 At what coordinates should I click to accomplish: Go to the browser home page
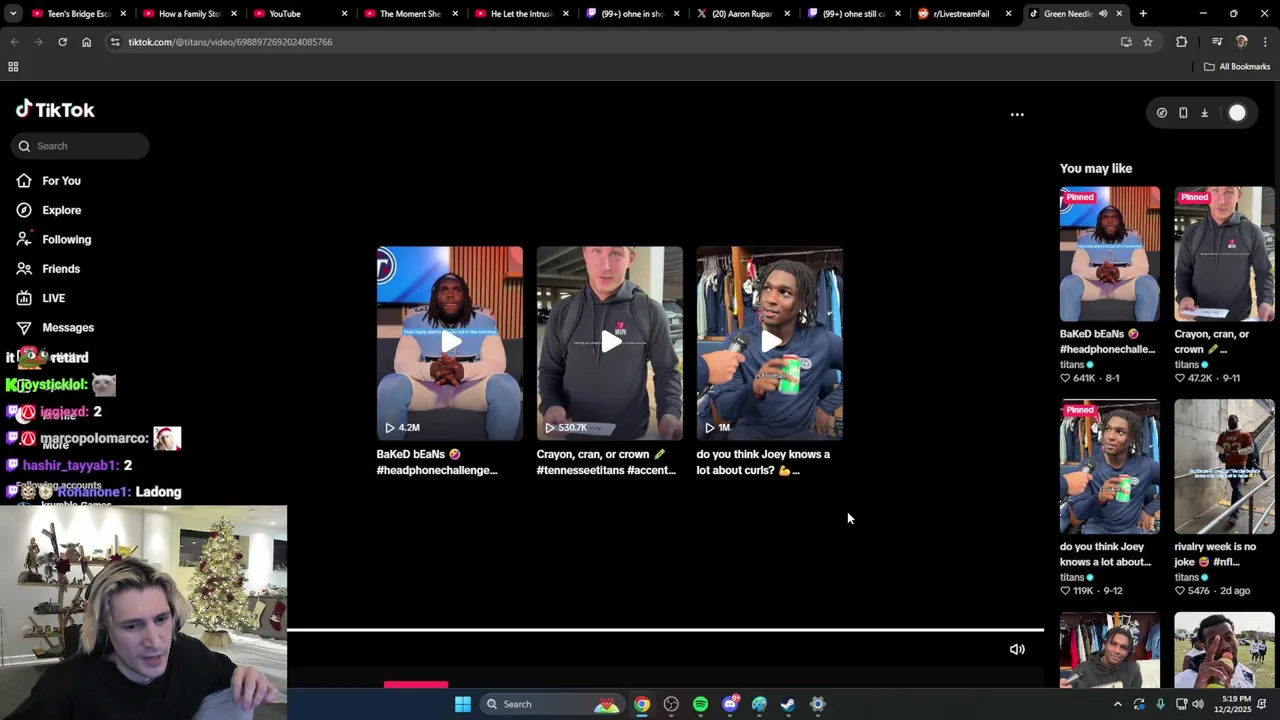86,42
